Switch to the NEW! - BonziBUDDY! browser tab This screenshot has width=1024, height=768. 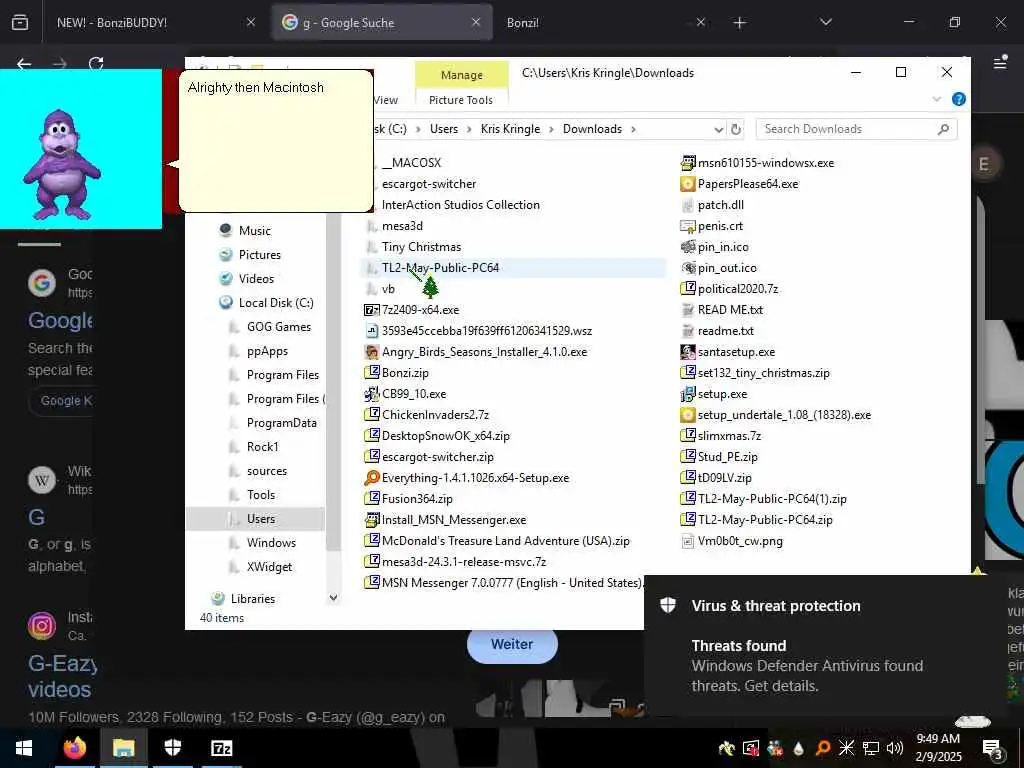(x=112, y=22)
